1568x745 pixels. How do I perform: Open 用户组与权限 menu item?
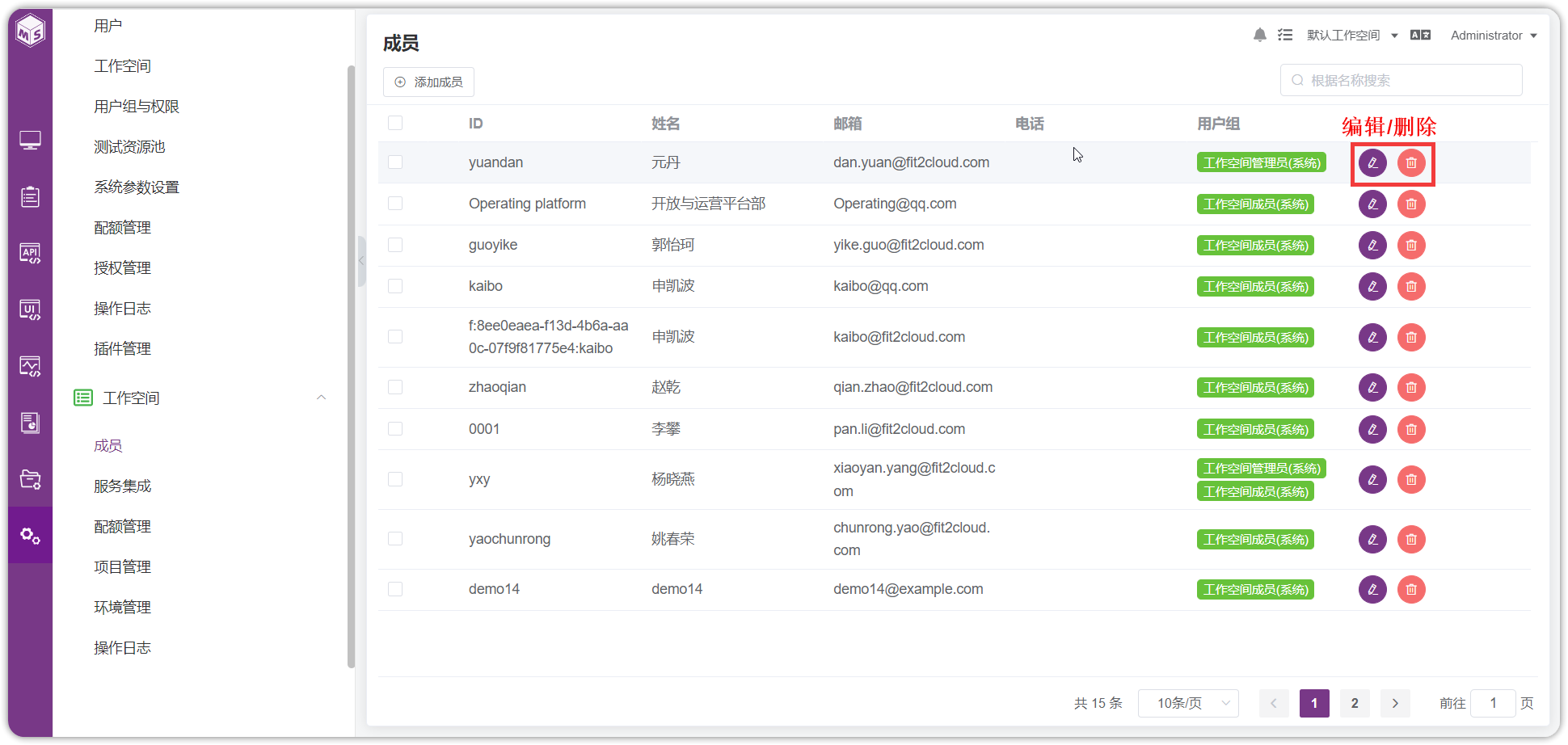point(137,107)
